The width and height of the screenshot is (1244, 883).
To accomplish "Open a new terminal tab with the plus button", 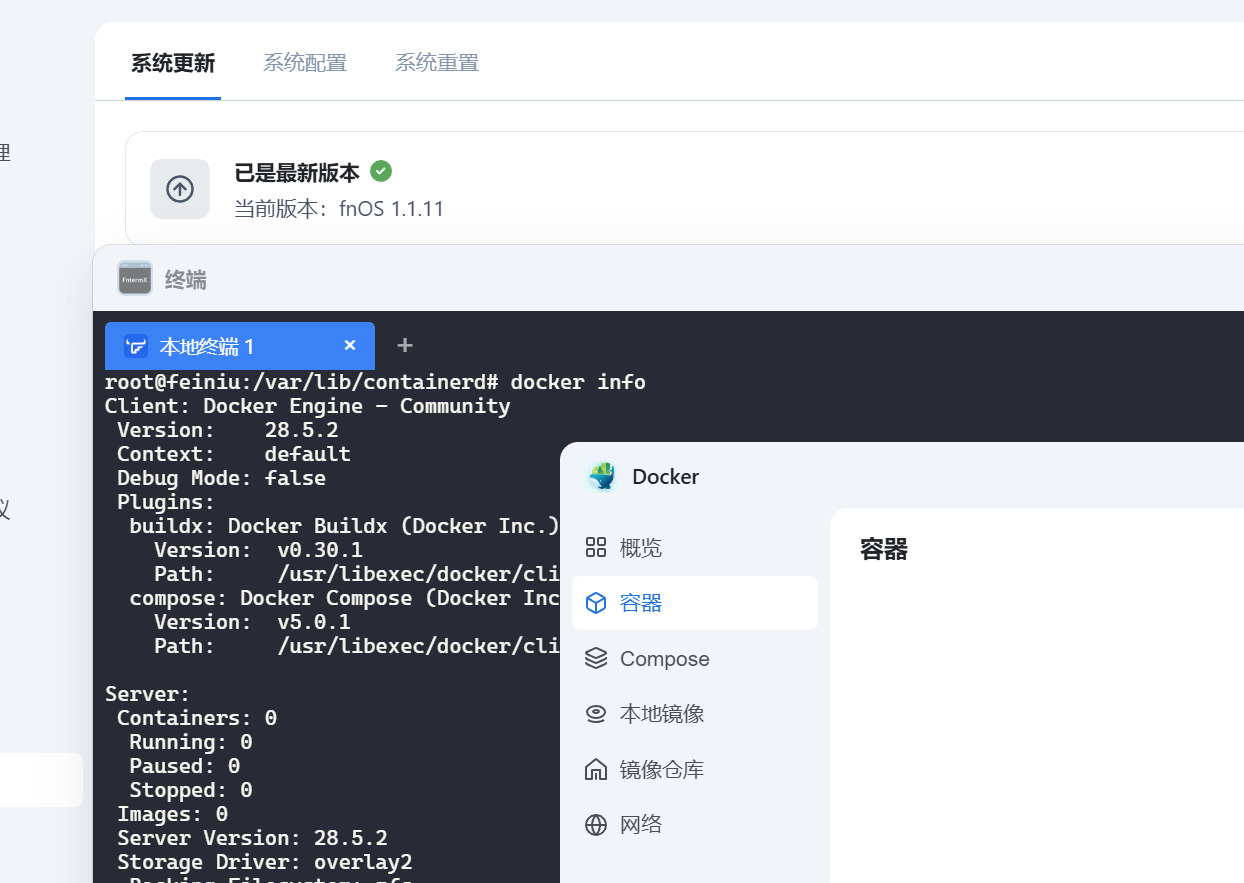I will [404, 345].
